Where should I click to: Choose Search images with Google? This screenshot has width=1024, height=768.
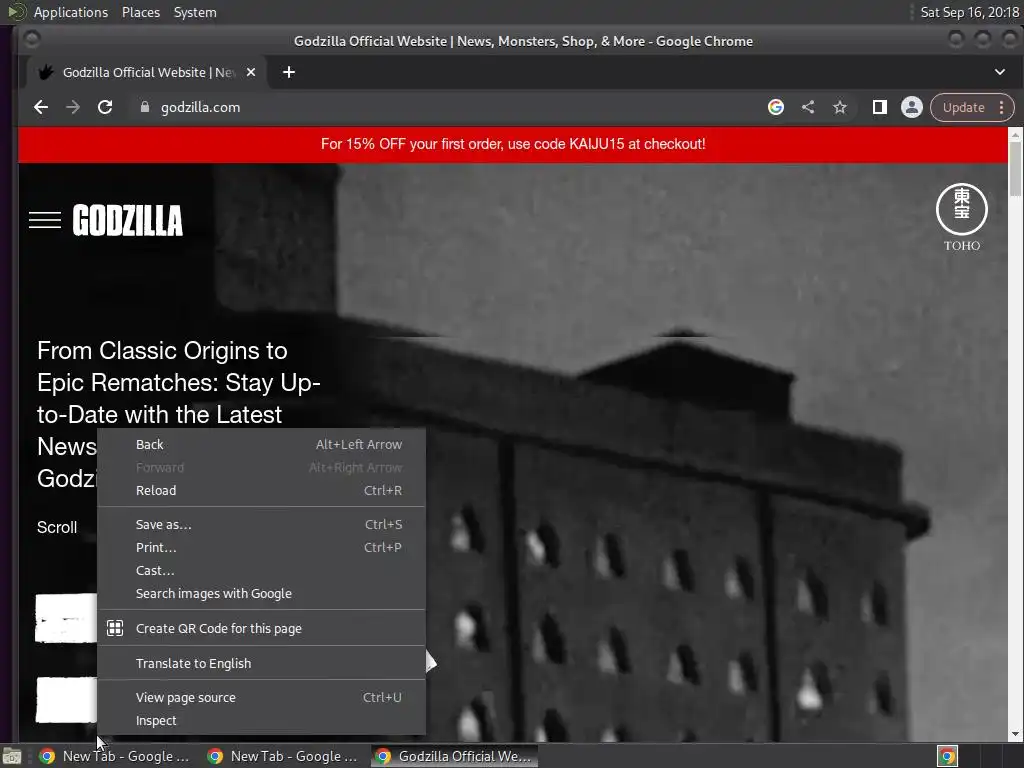tap(261, 594)
